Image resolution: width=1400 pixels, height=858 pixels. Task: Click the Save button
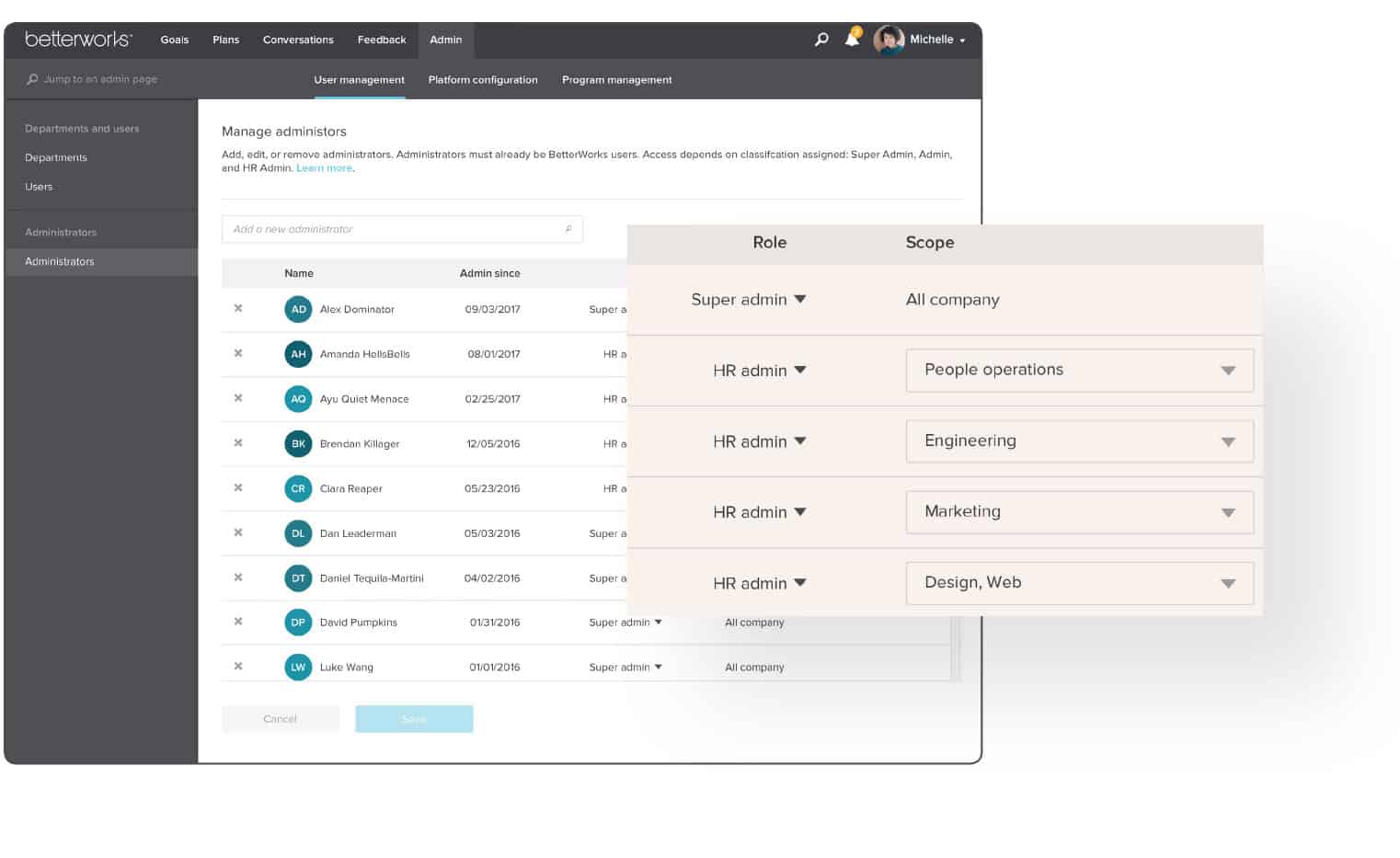point(414,719)
